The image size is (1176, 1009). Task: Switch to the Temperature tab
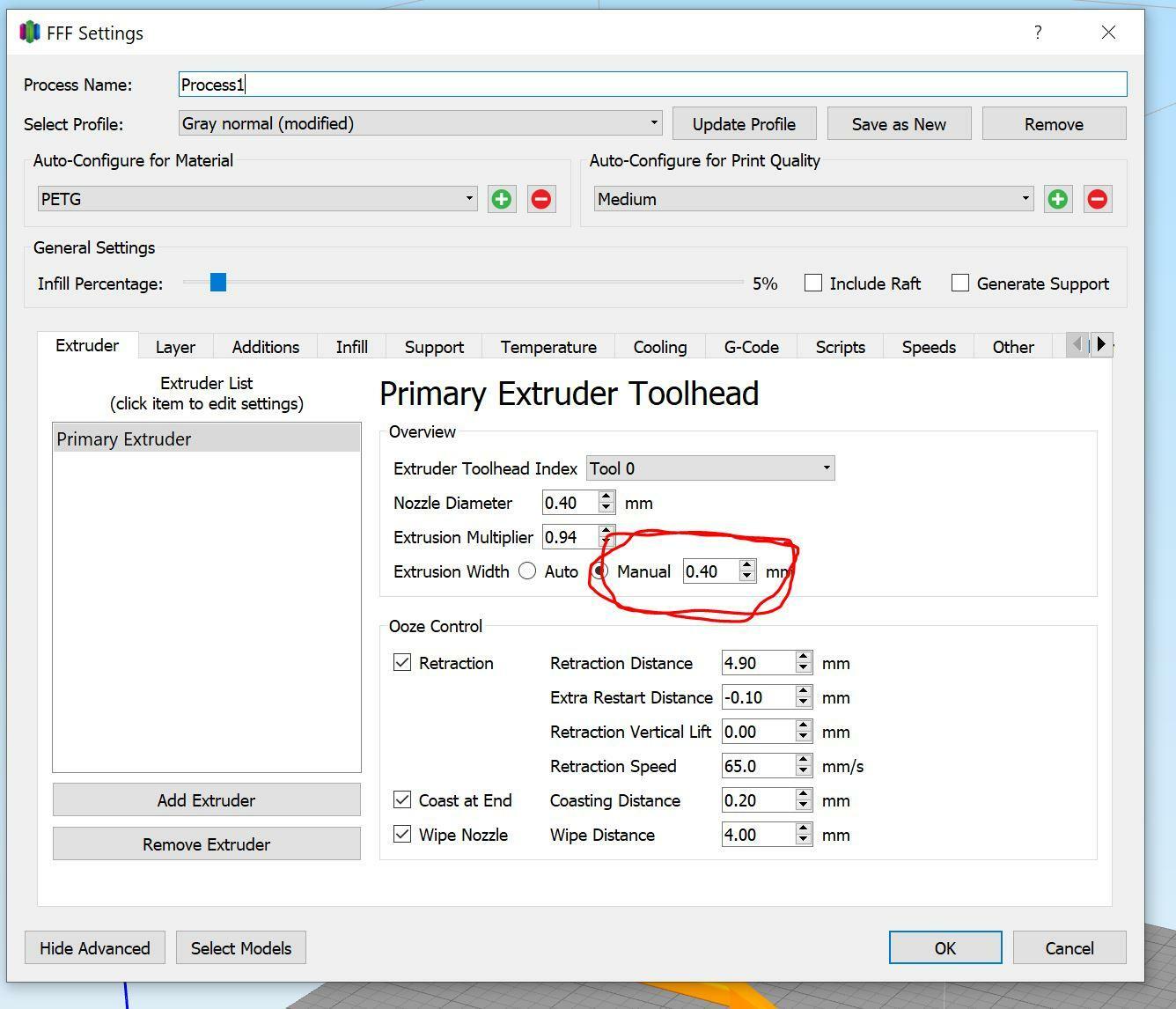point(548,347)
